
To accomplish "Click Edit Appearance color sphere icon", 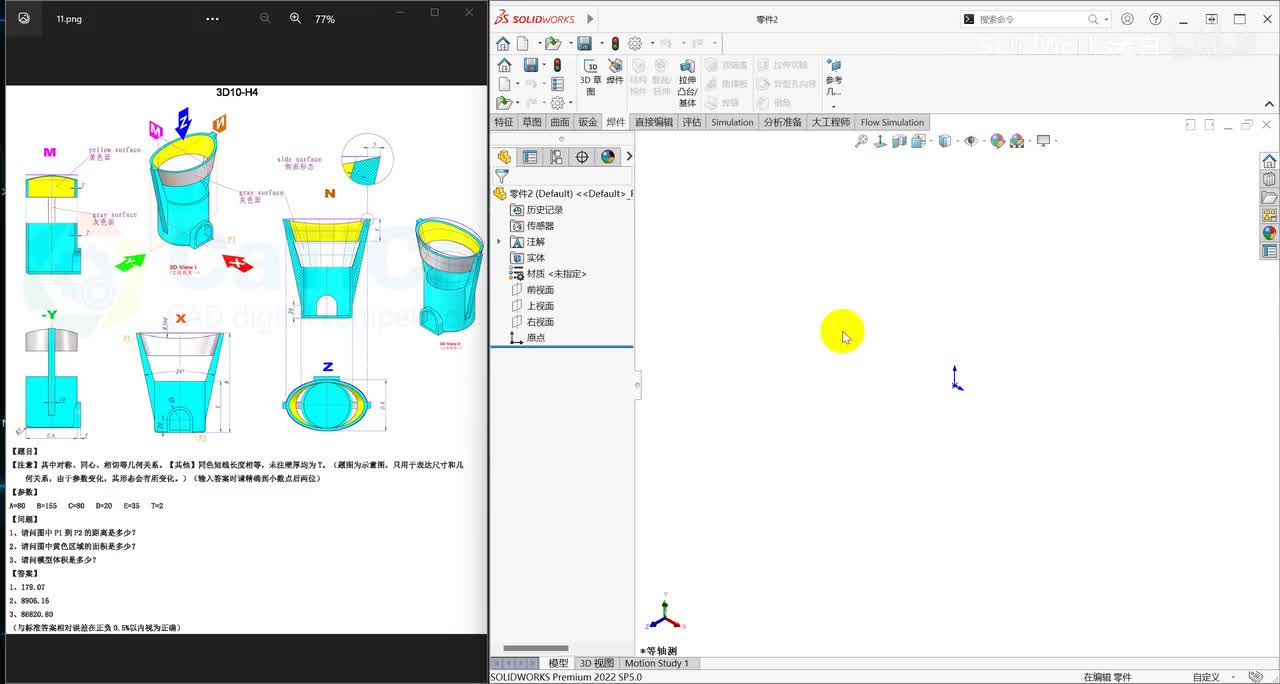I will (x=997, y=141).
